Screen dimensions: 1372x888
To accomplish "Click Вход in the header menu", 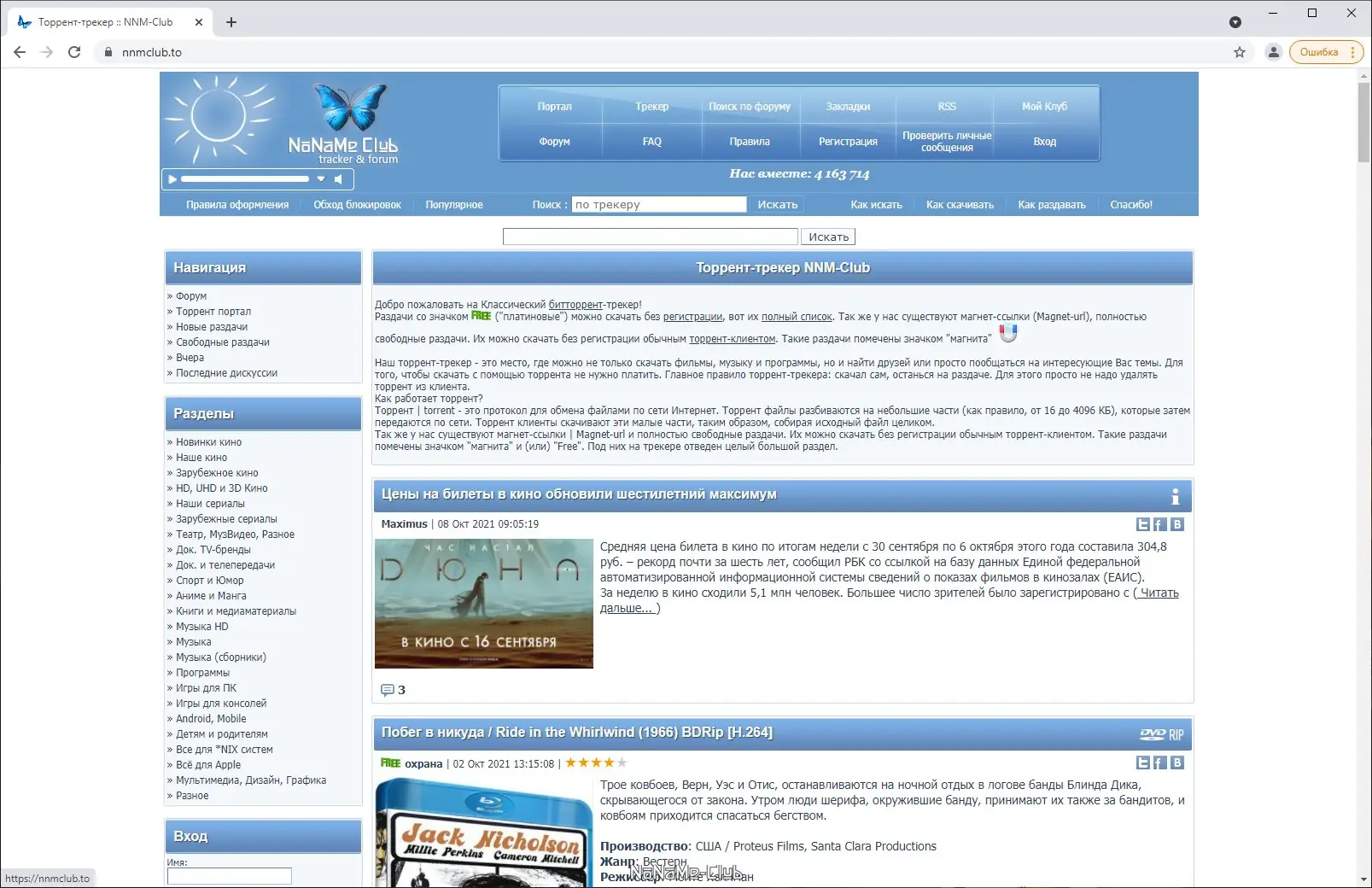I will pos(1045,142).
